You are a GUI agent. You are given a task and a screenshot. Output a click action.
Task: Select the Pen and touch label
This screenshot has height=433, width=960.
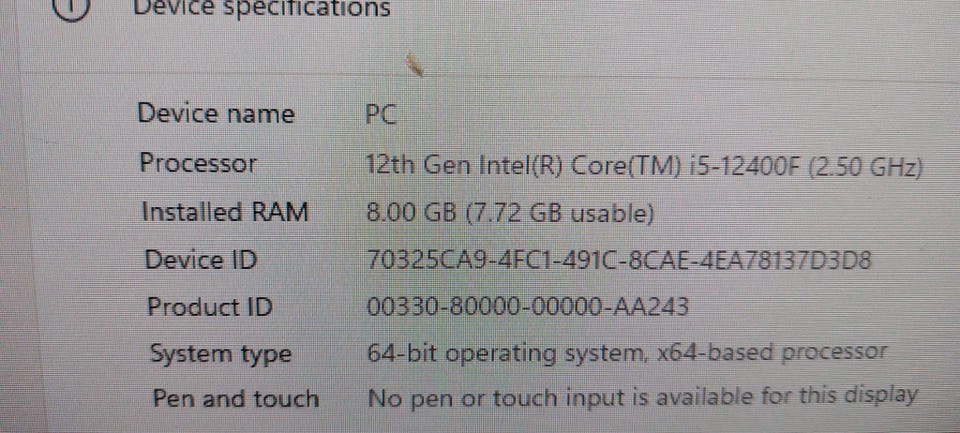[236, 399]
